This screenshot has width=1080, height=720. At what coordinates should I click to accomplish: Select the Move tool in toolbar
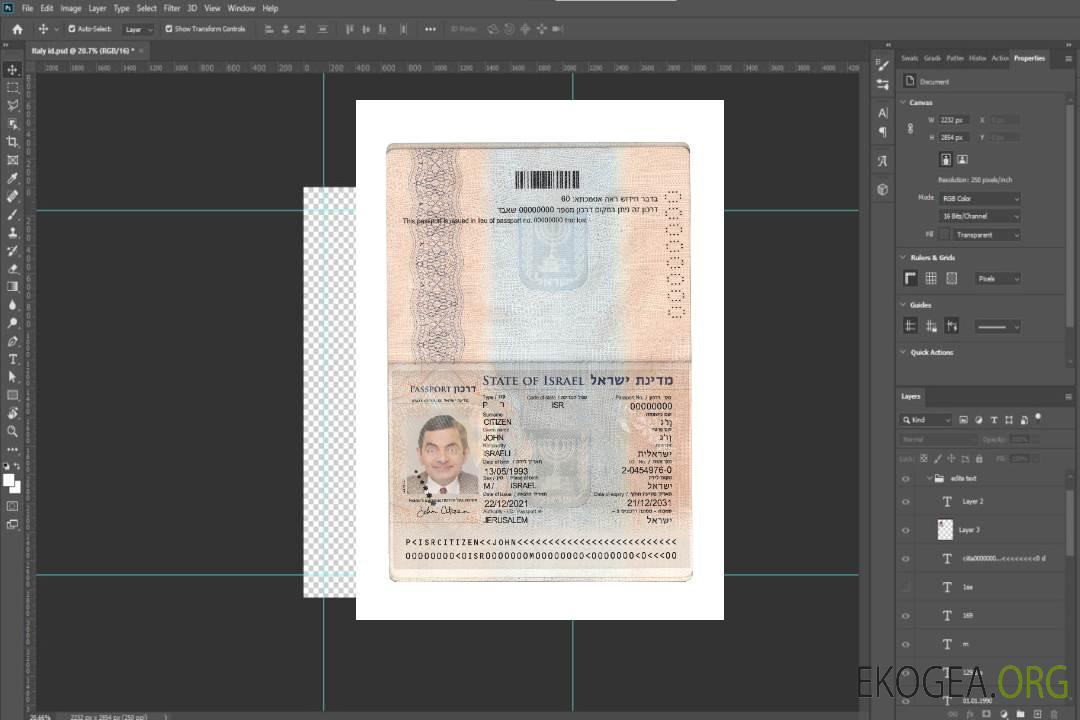click(12, 70)
